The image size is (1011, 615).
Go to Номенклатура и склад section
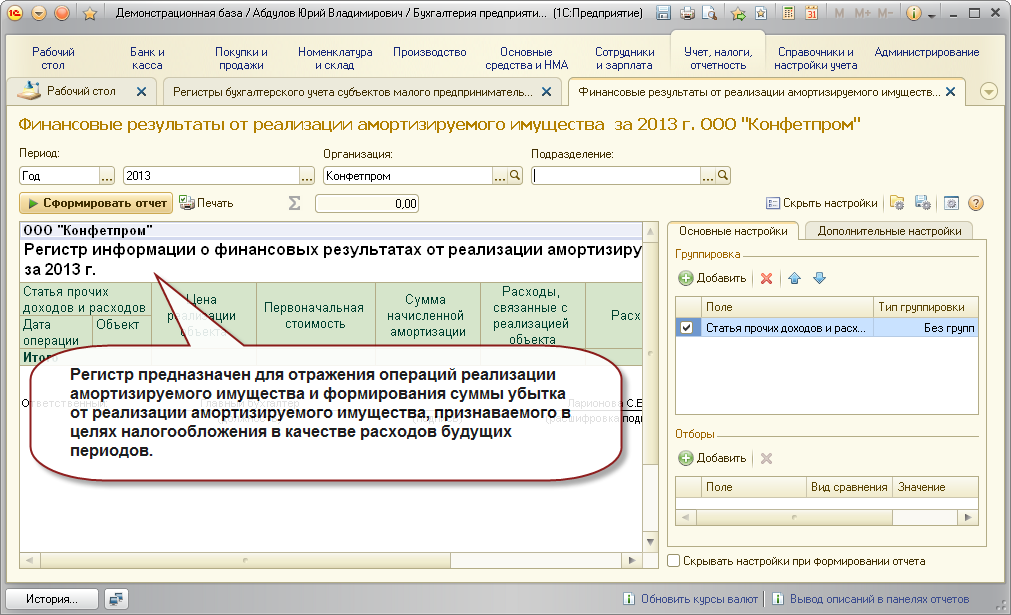click(335, 59)
